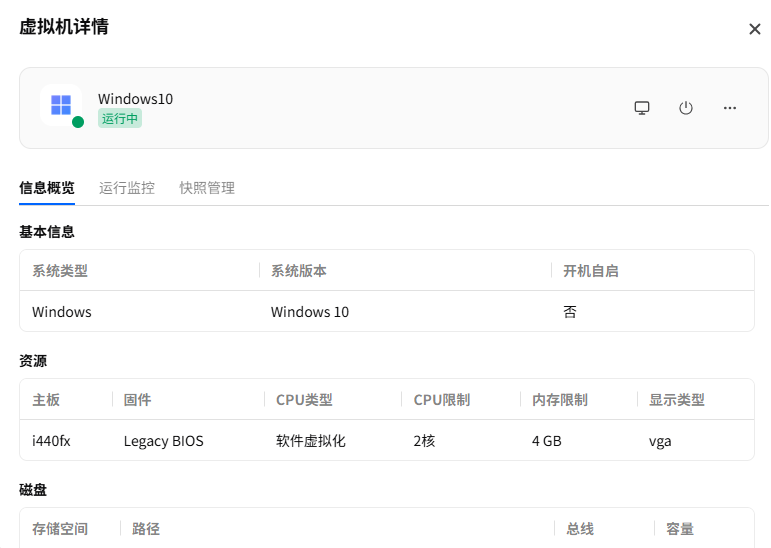Click the 4 GB memory limit value

pos(546,441)
